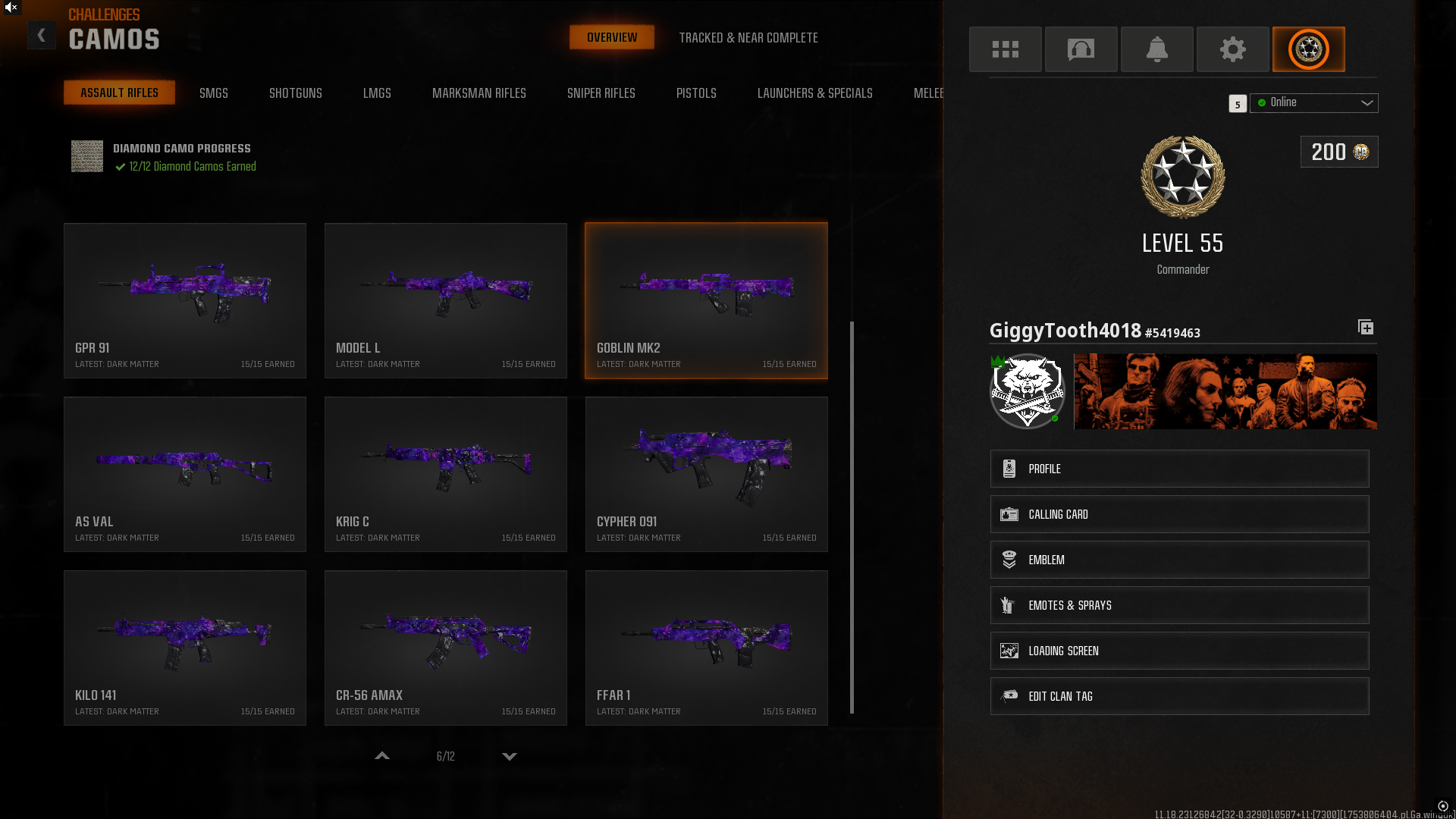Open the Krig C camo card
Image resolution: width=1456 pixels, height=819 pixels.
[446, 474]
